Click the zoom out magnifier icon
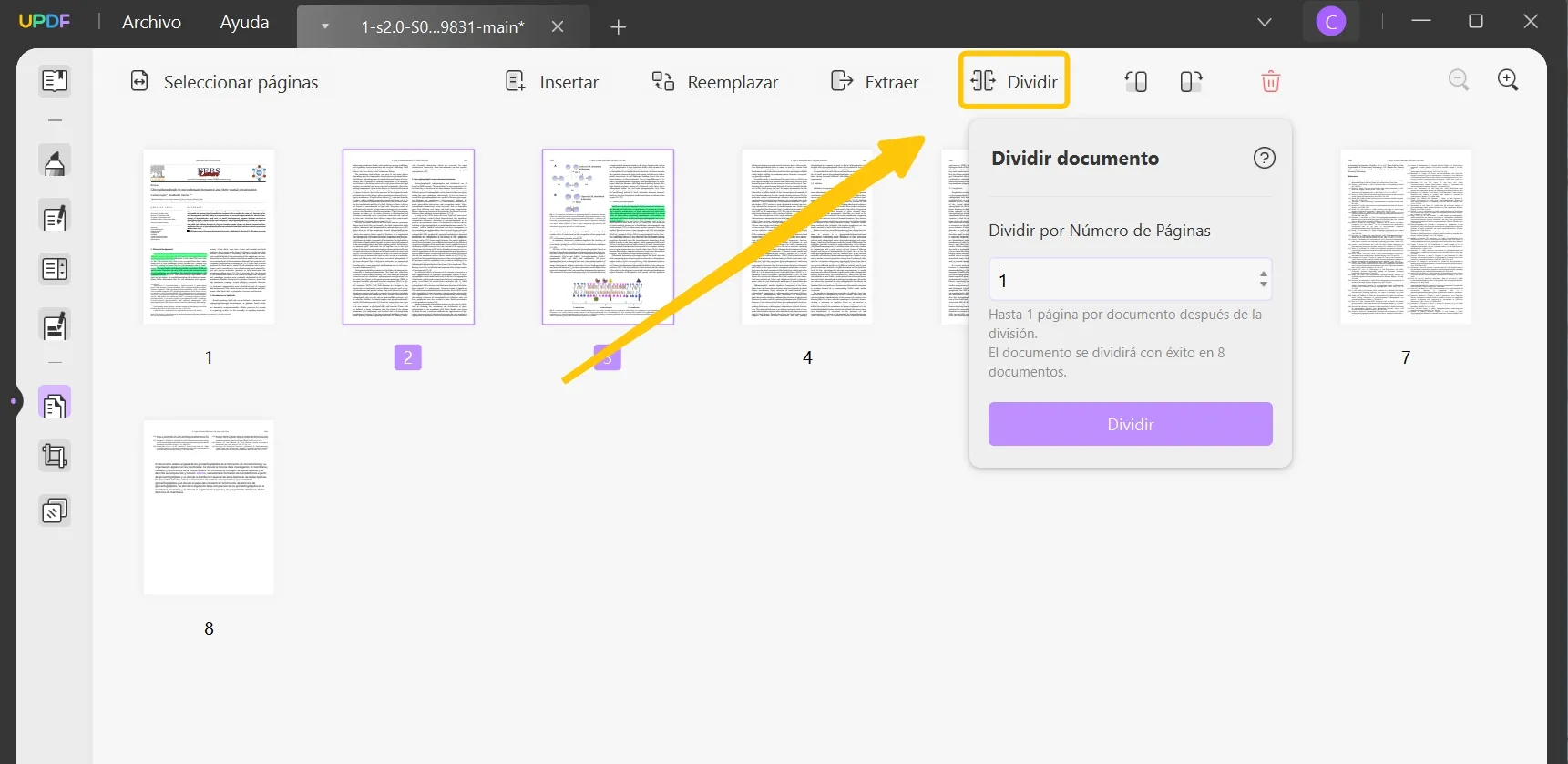The width and height of the screenshot is (1568, 764). pyautogui.click(x=1459, y=80)
